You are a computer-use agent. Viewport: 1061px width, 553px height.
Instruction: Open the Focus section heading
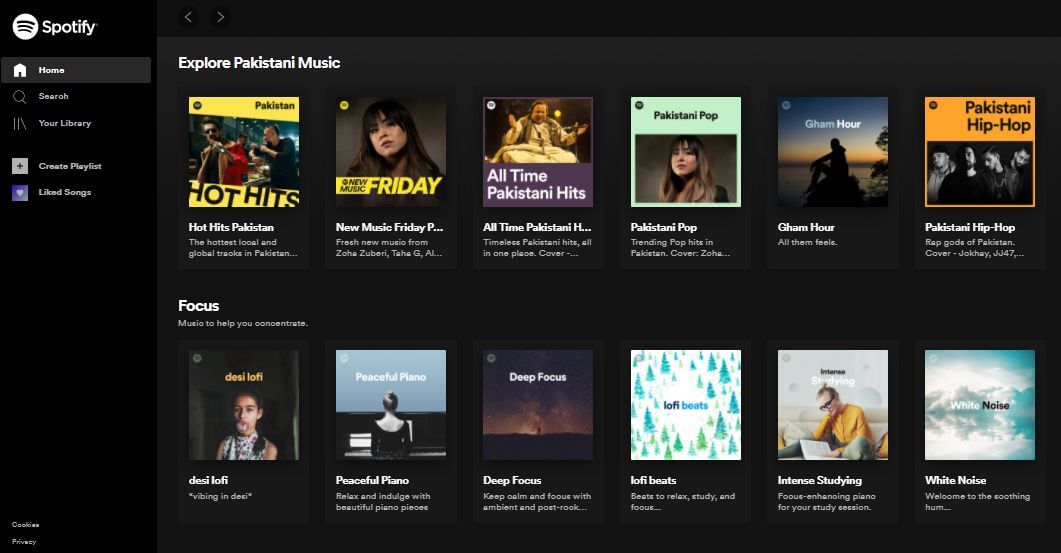pos(198,305)
